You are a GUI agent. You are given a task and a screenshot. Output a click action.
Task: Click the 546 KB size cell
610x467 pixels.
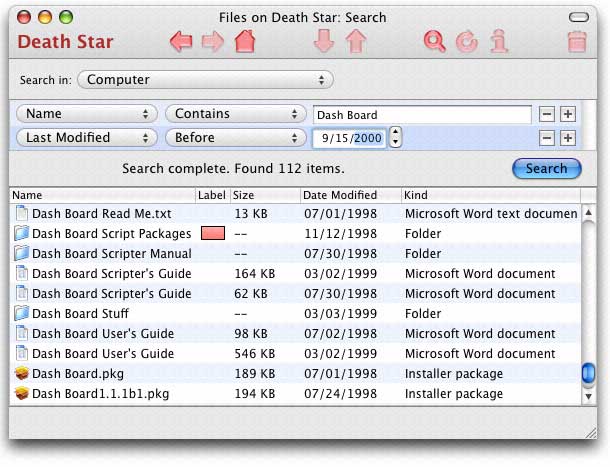(x=254, y=353)
